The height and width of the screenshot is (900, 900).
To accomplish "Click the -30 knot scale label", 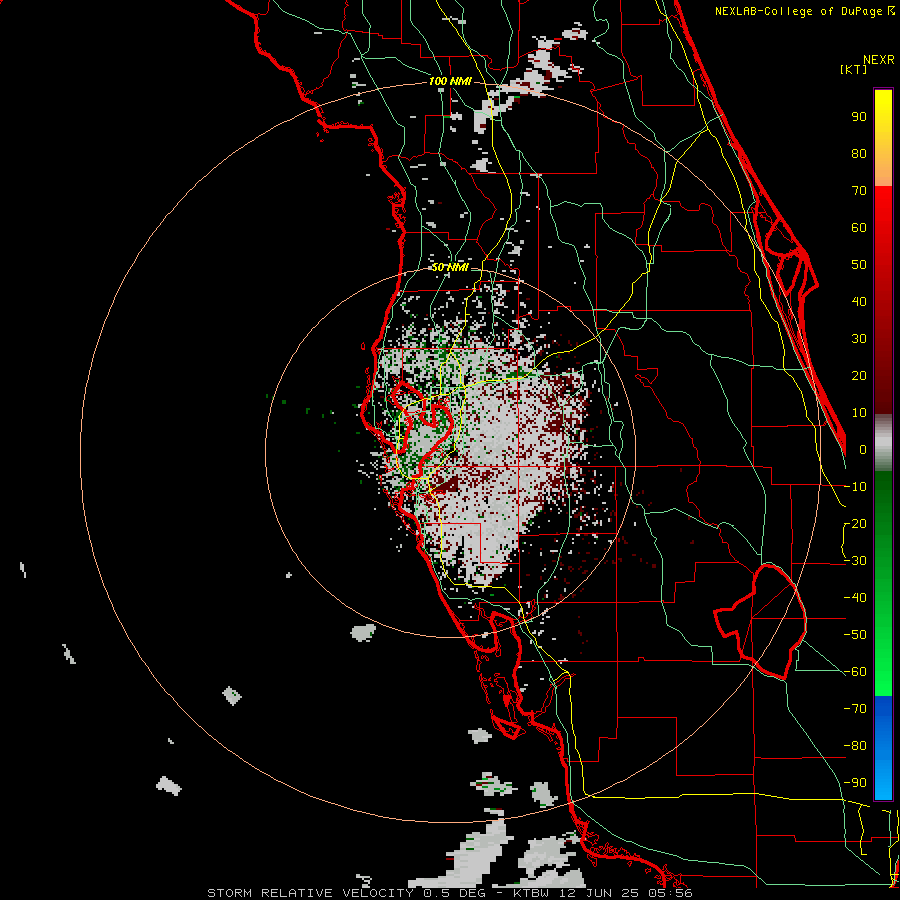I will 855,561.
